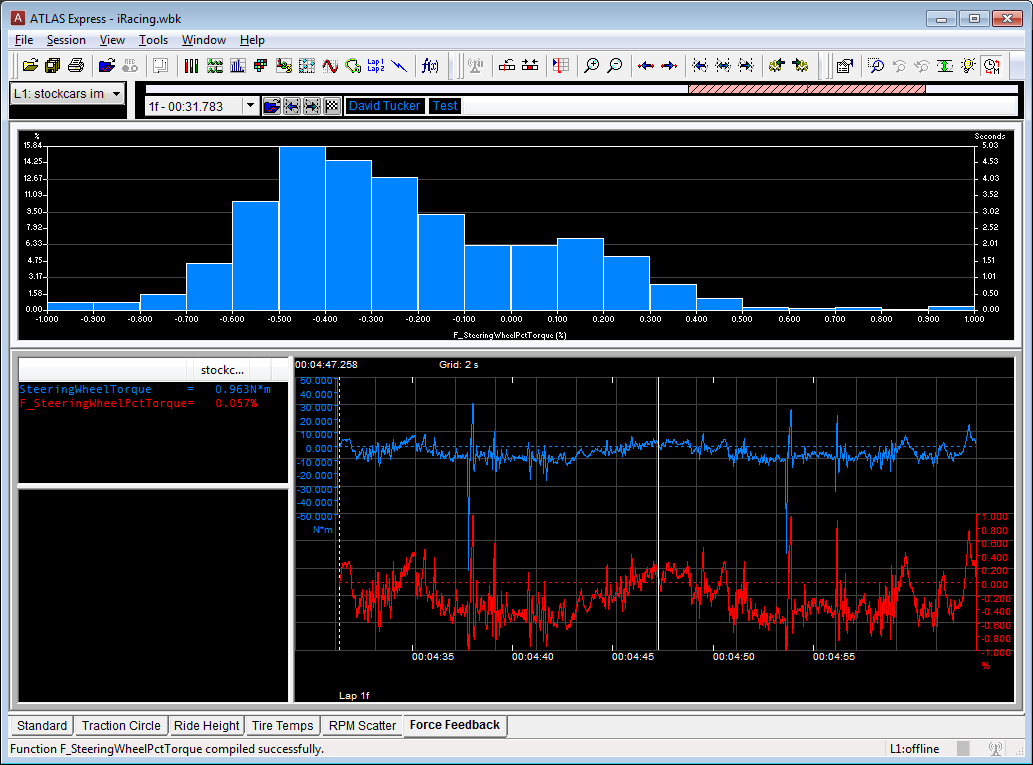This screenshot has height=765, width=1033.
Task: Open the Tools menu
Action: tap(153, 40)
